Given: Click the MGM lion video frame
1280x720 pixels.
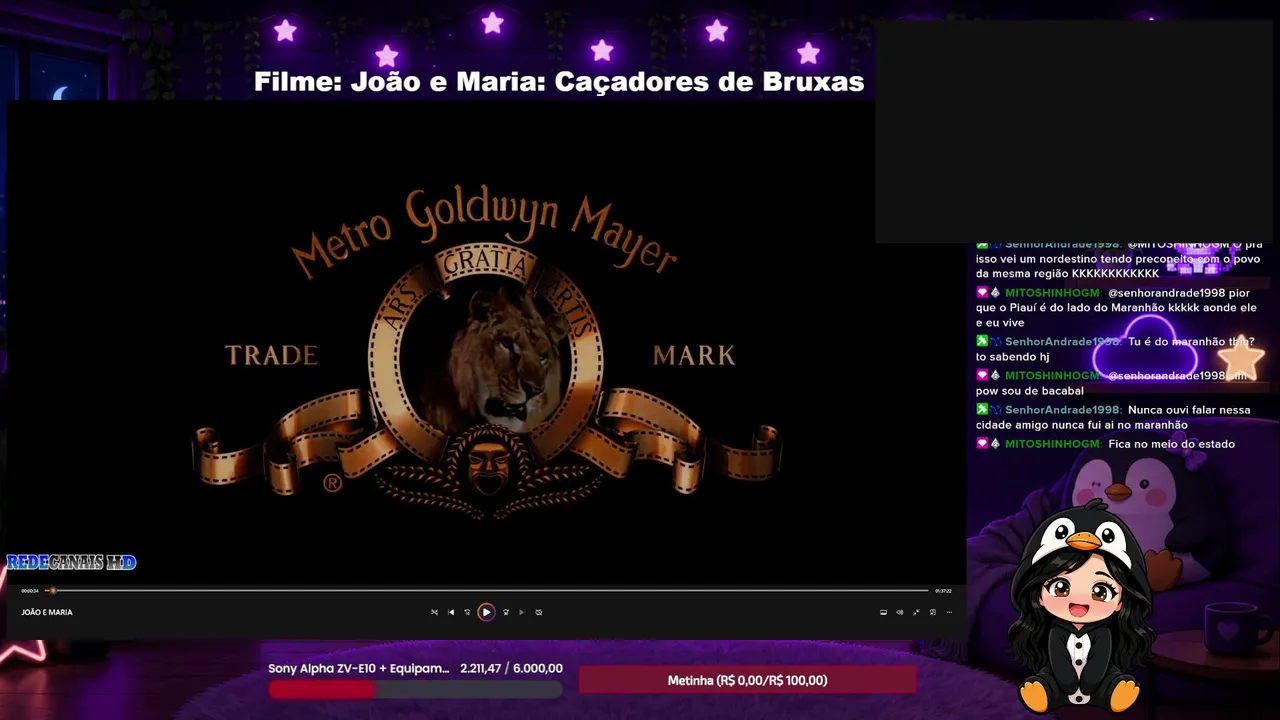Looking at the screenshot, I should (486, 340).
